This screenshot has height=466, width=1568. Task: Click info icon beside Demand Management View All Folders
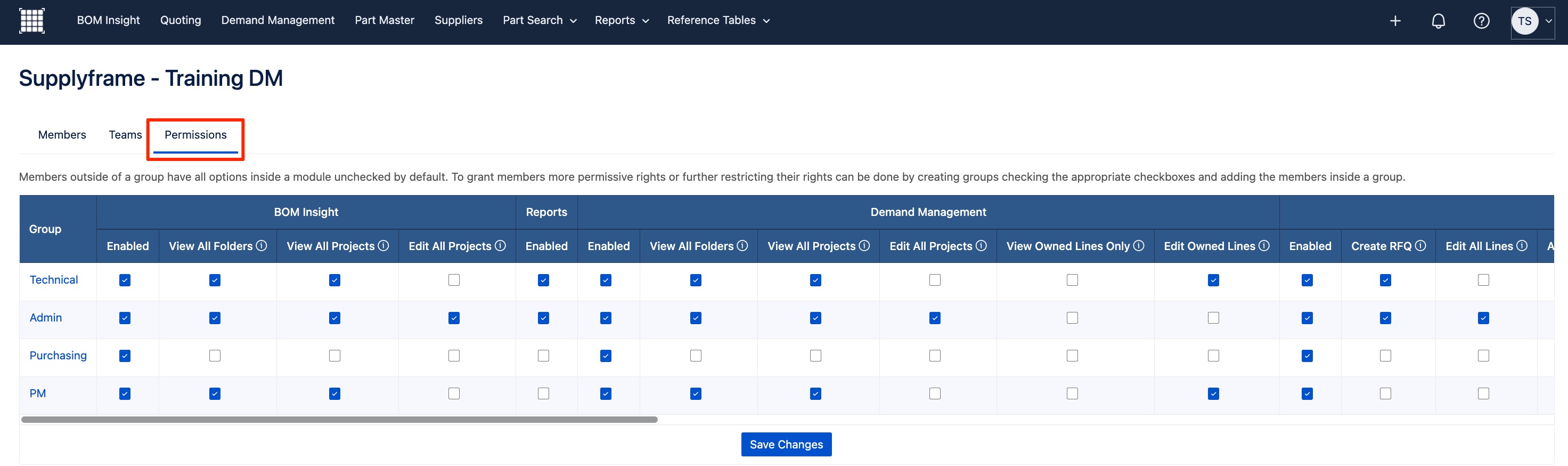click(x=742, y=245)
